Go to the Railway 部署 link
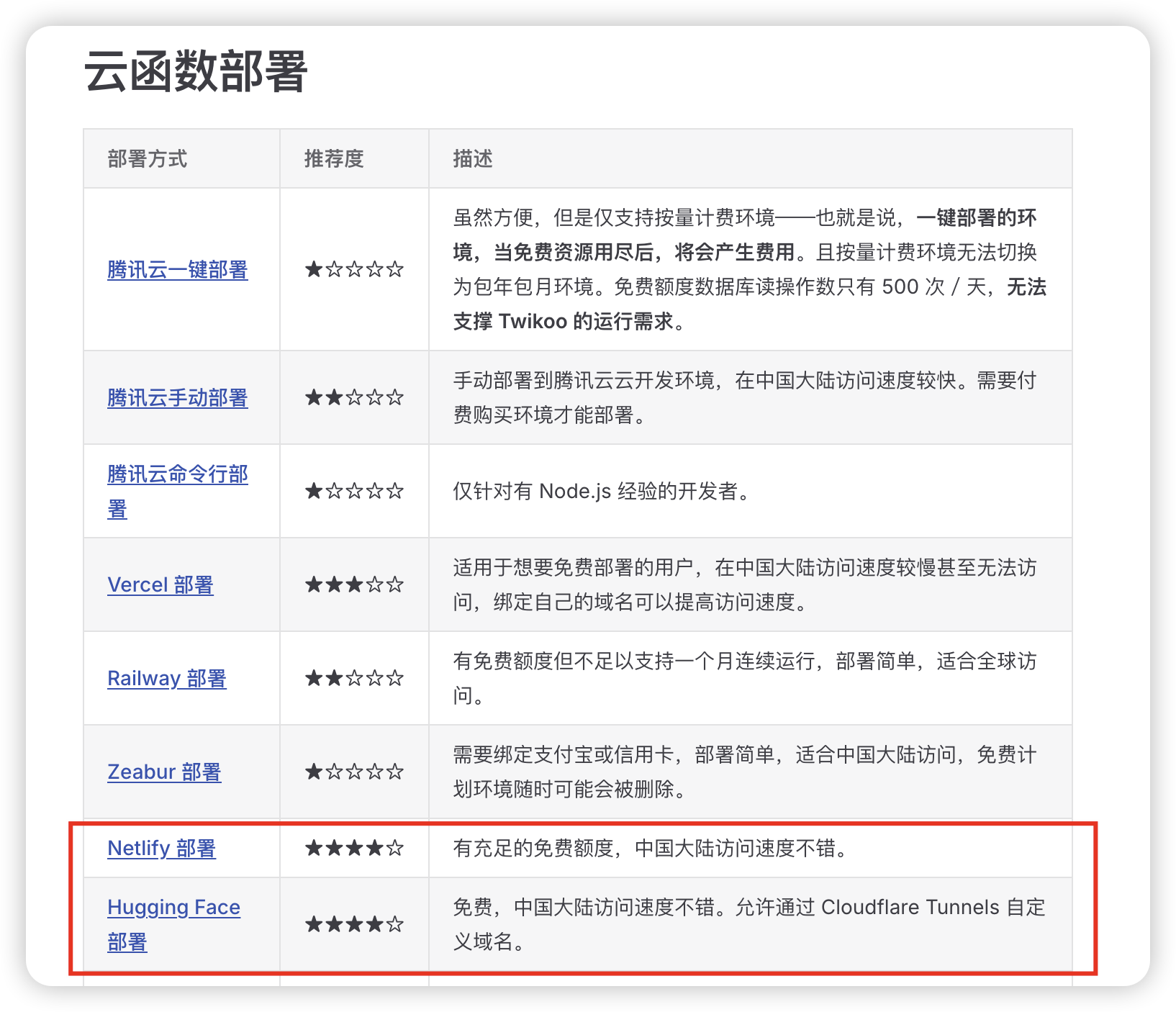This screenshot has width=1176, height=1012. click(166, 679)
